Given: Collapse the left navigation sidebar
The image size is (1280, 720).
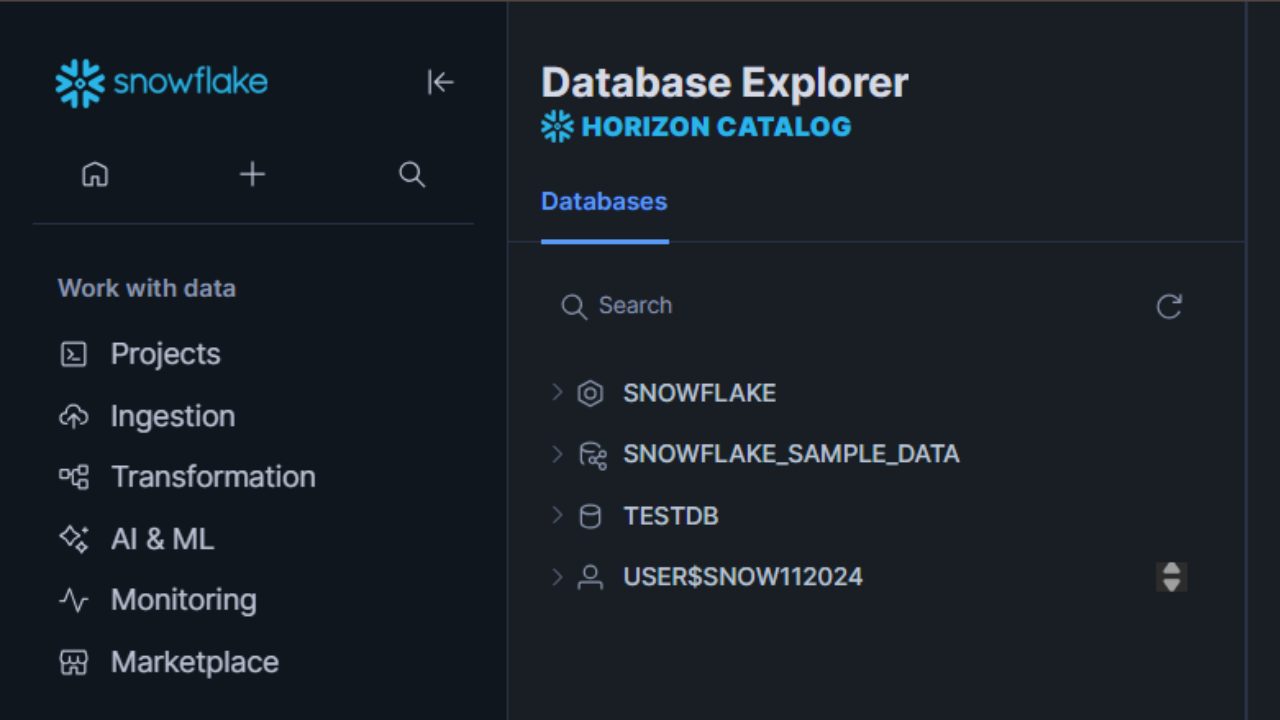Looking at the screenshot, I should [441, 82].
